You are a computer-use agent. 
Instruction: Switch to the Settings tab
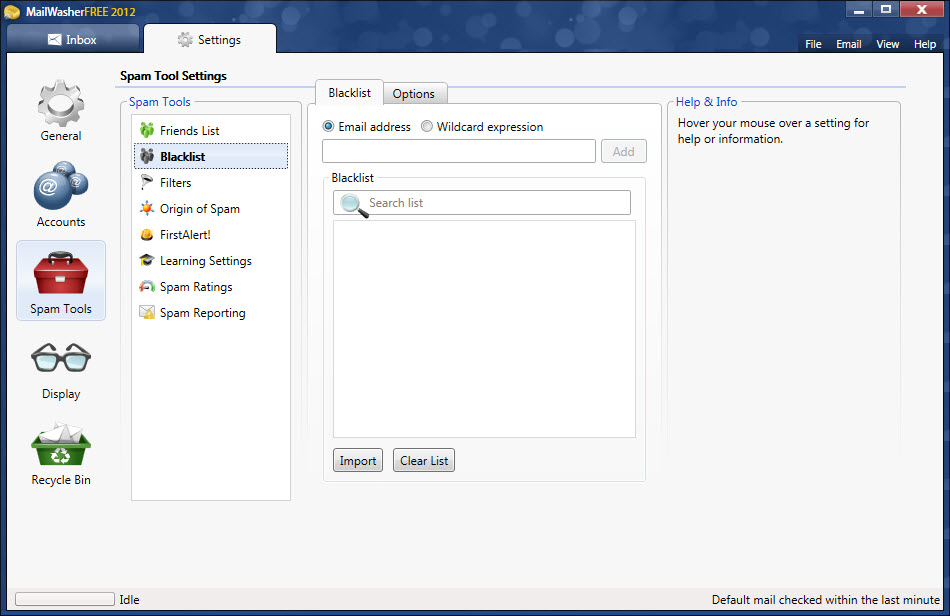pos(210,39)
